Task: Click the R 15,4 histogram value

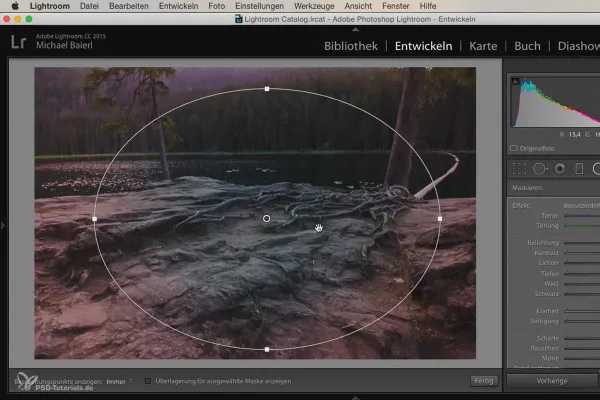Action: click(x=570, y=134)
